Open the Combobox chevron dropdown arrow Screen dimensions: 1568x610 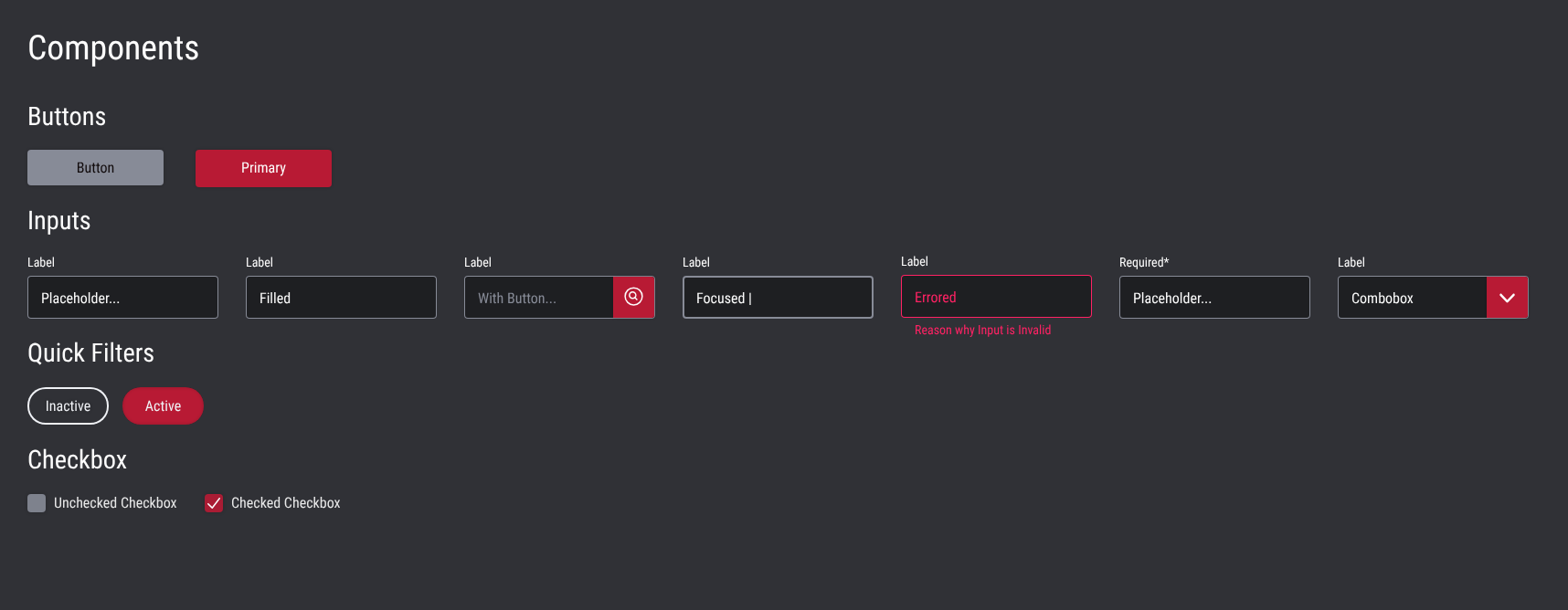[1507, 298]
